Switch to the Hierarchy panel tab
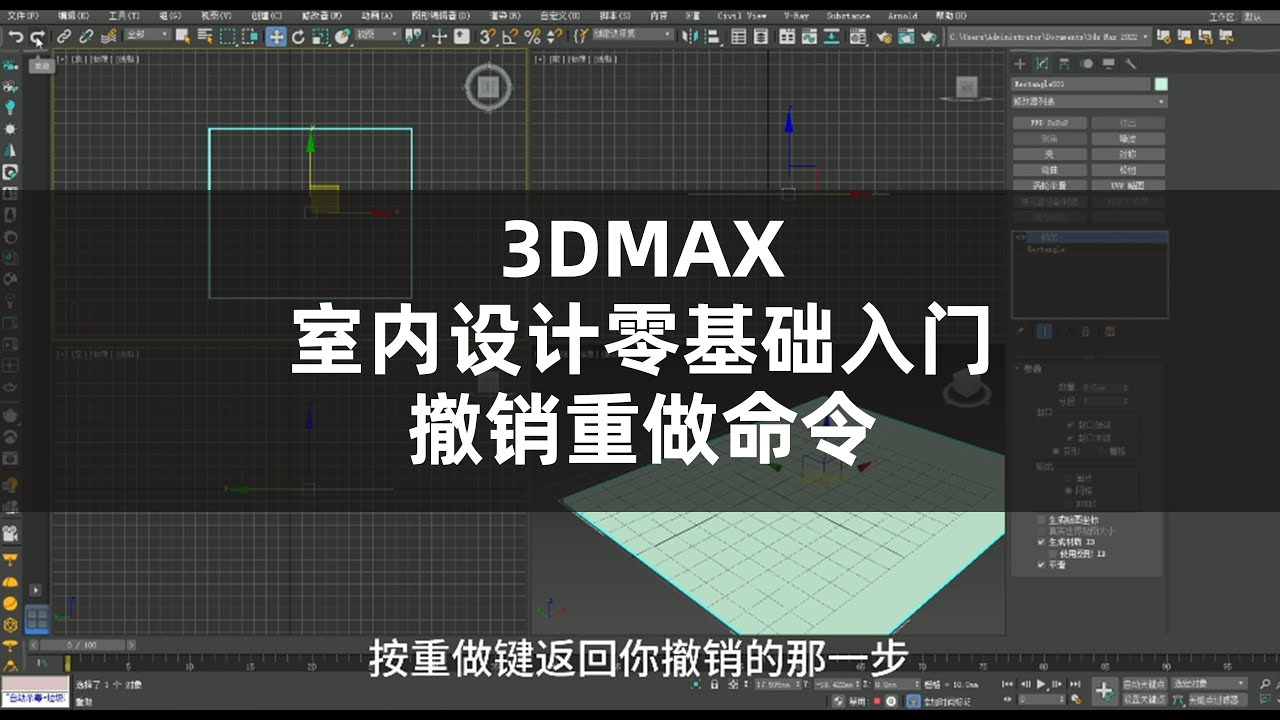Viewport: 1280px width, 720px height. (x=1064, y=64)
